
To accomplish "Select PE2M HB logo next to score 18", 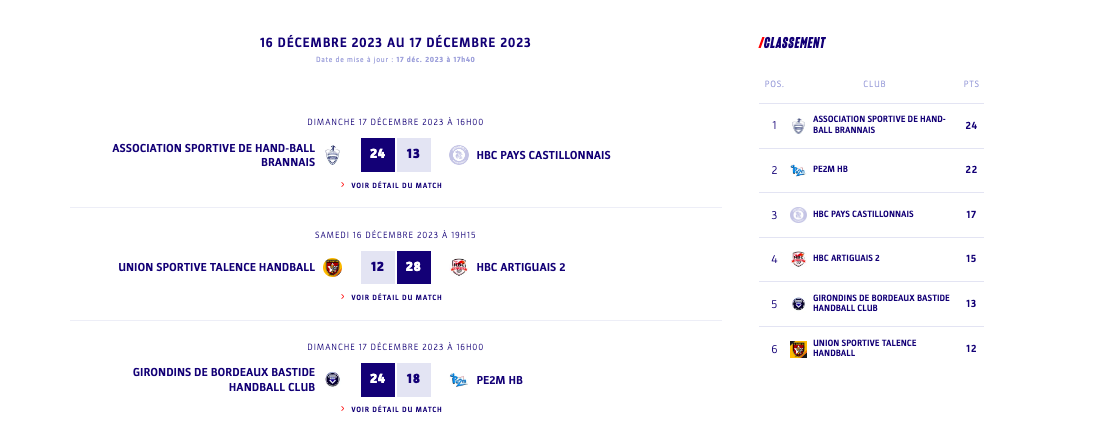I will coord(459,380).
